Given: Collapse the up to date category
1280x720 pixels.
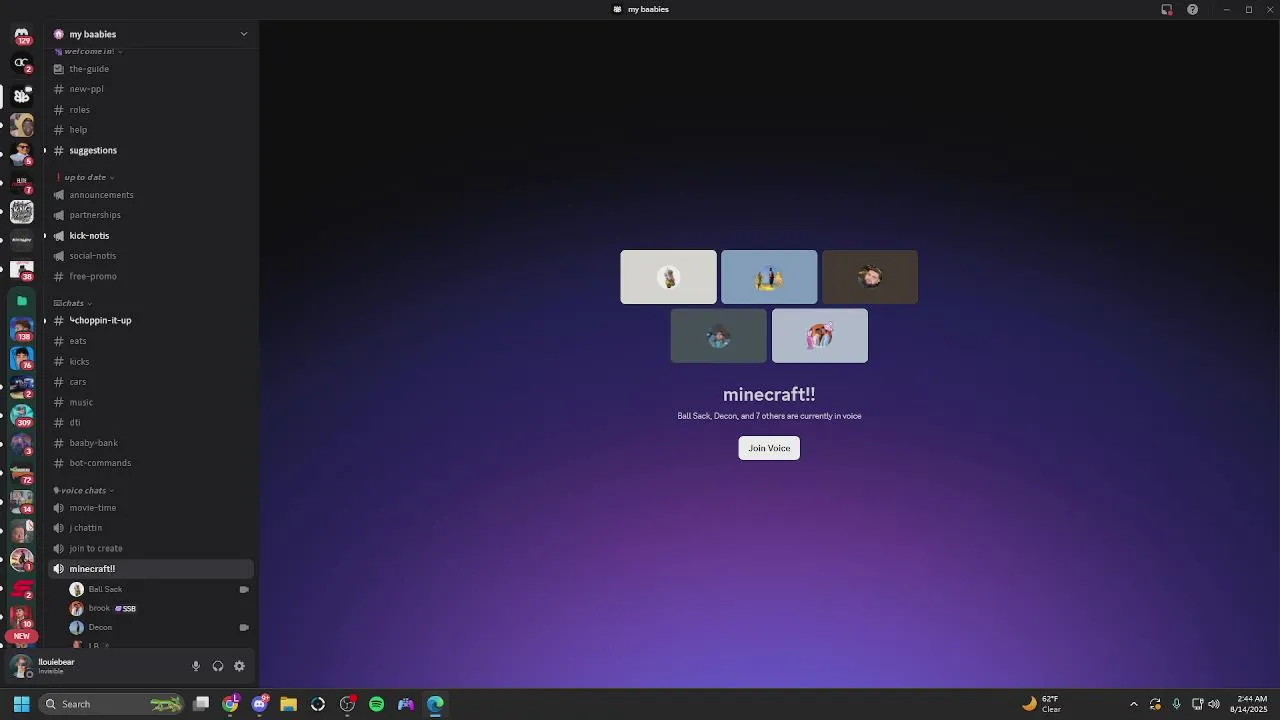Looking at the screenshot, I should click(x=88, y=177).
